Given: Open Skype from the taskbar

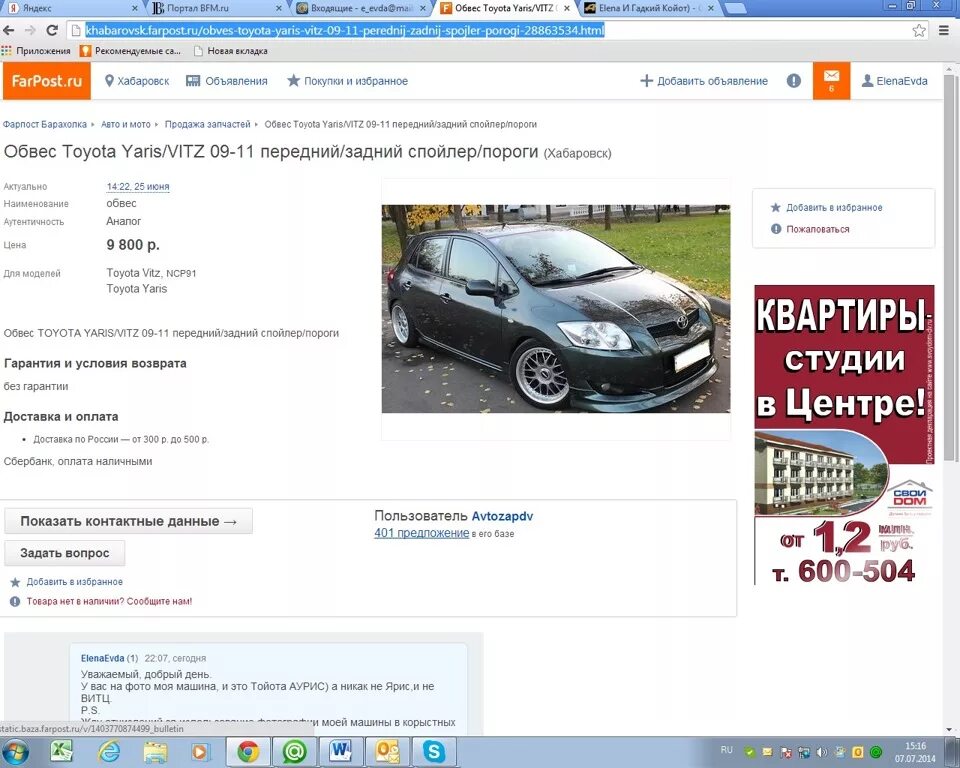Looking at the screenshot, I should point(434,751).
